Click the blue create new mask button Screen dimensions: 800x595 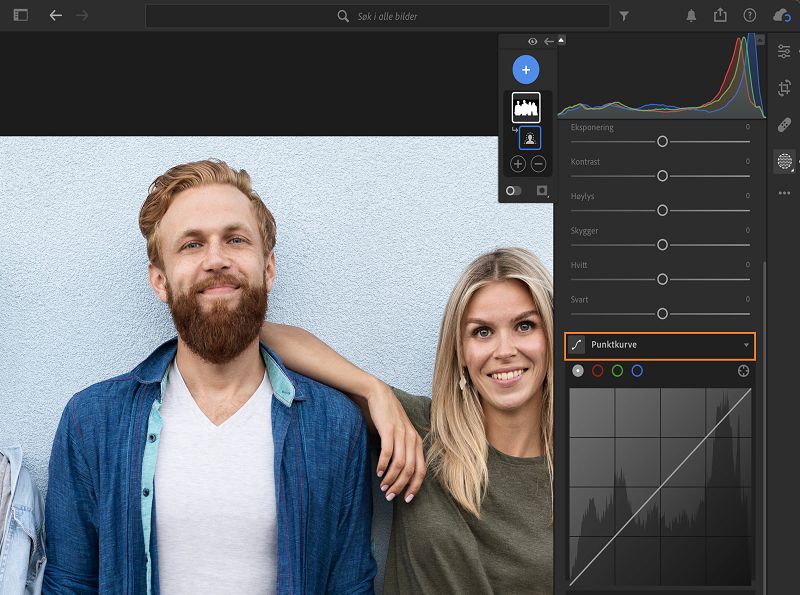click(526, 69)
